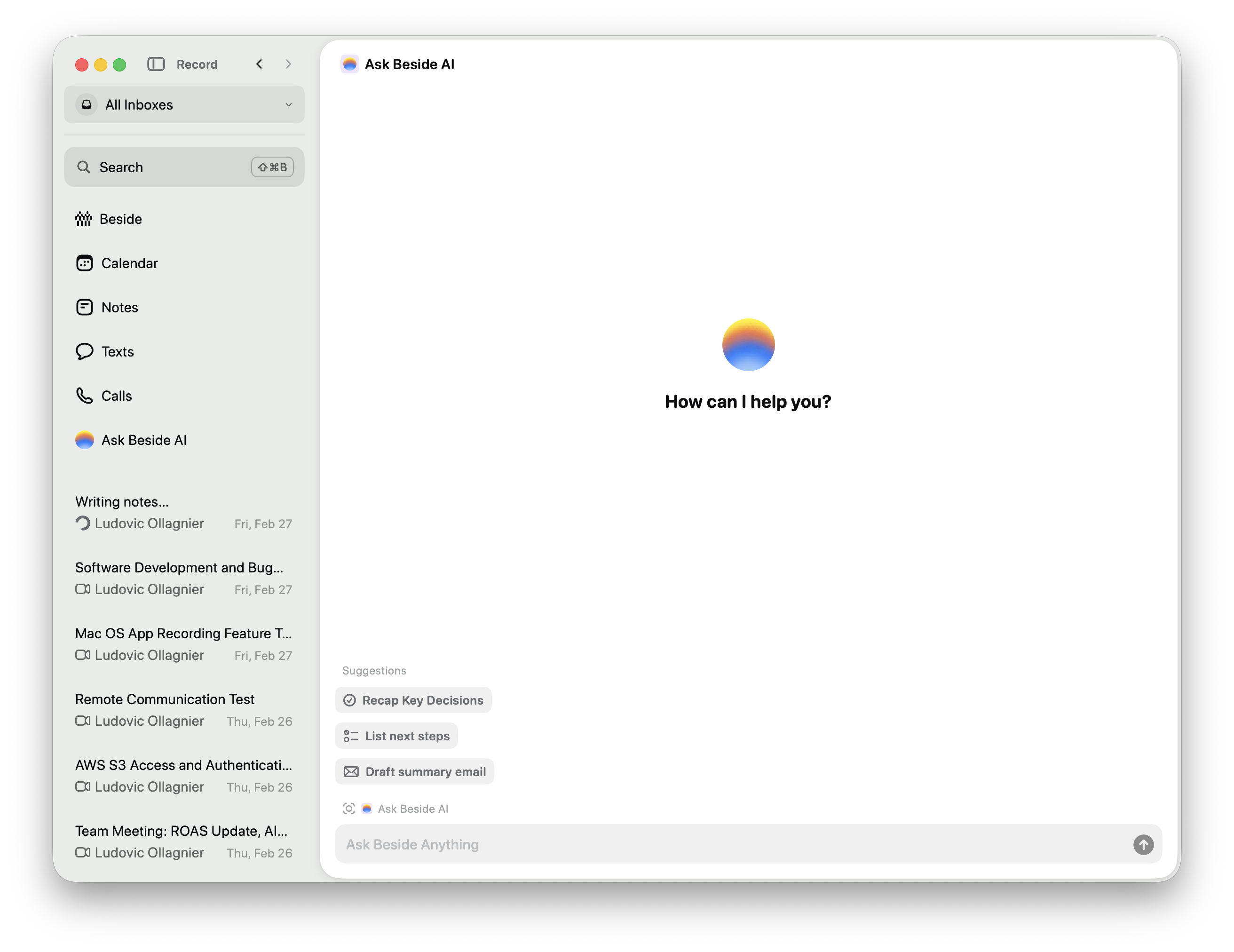
Task: Close the window with red button
Action: (82, 64)
